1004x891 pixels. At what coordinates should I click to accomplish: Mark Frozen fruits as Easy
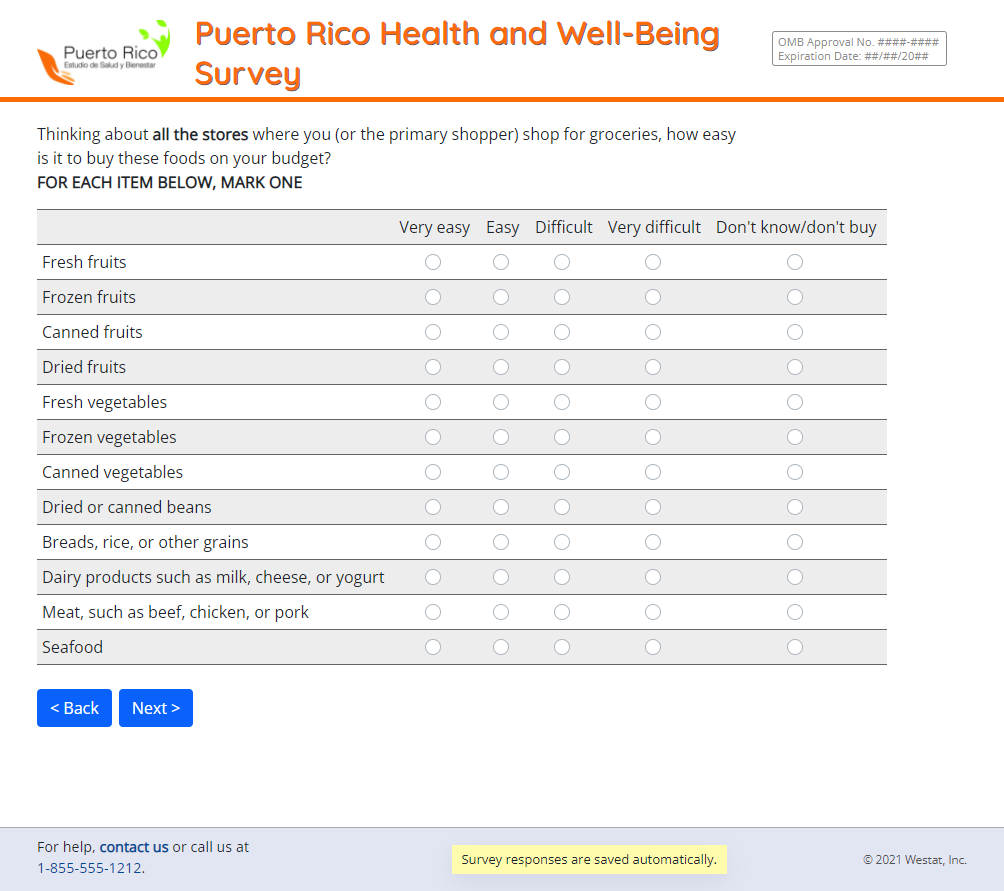point(501,297)
